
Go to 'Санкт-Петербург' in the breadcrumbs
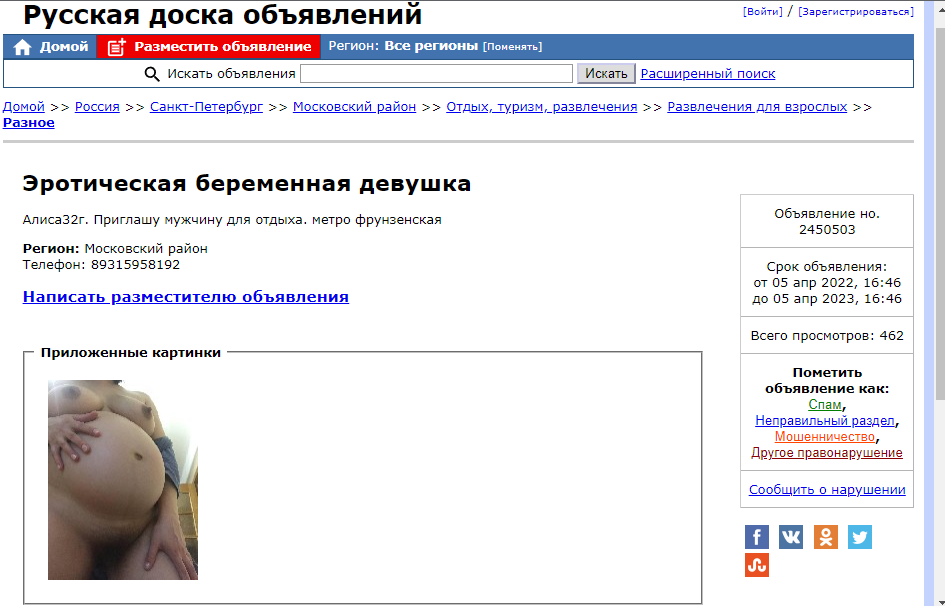point(206,107)
